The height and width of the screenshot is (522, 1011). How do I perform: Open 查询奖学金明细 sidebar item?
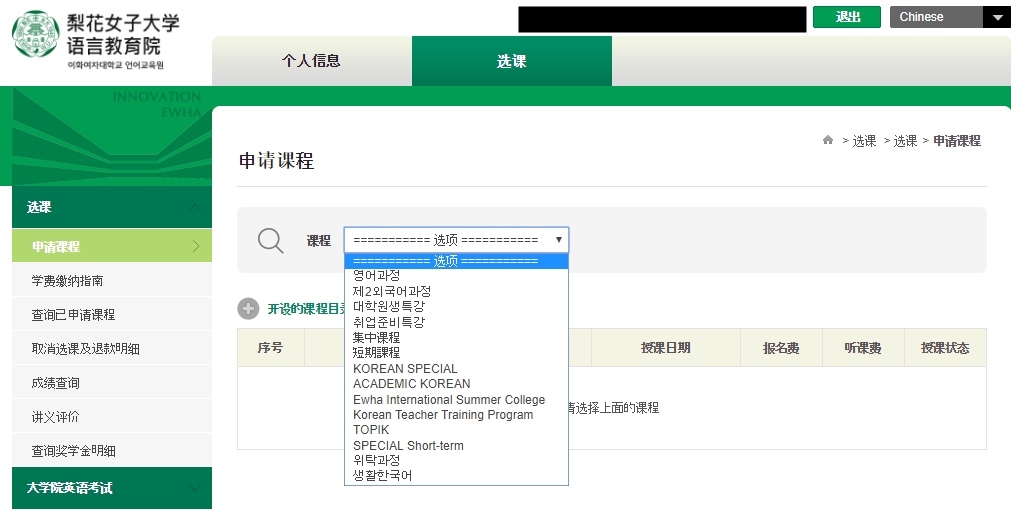[112, 450]
